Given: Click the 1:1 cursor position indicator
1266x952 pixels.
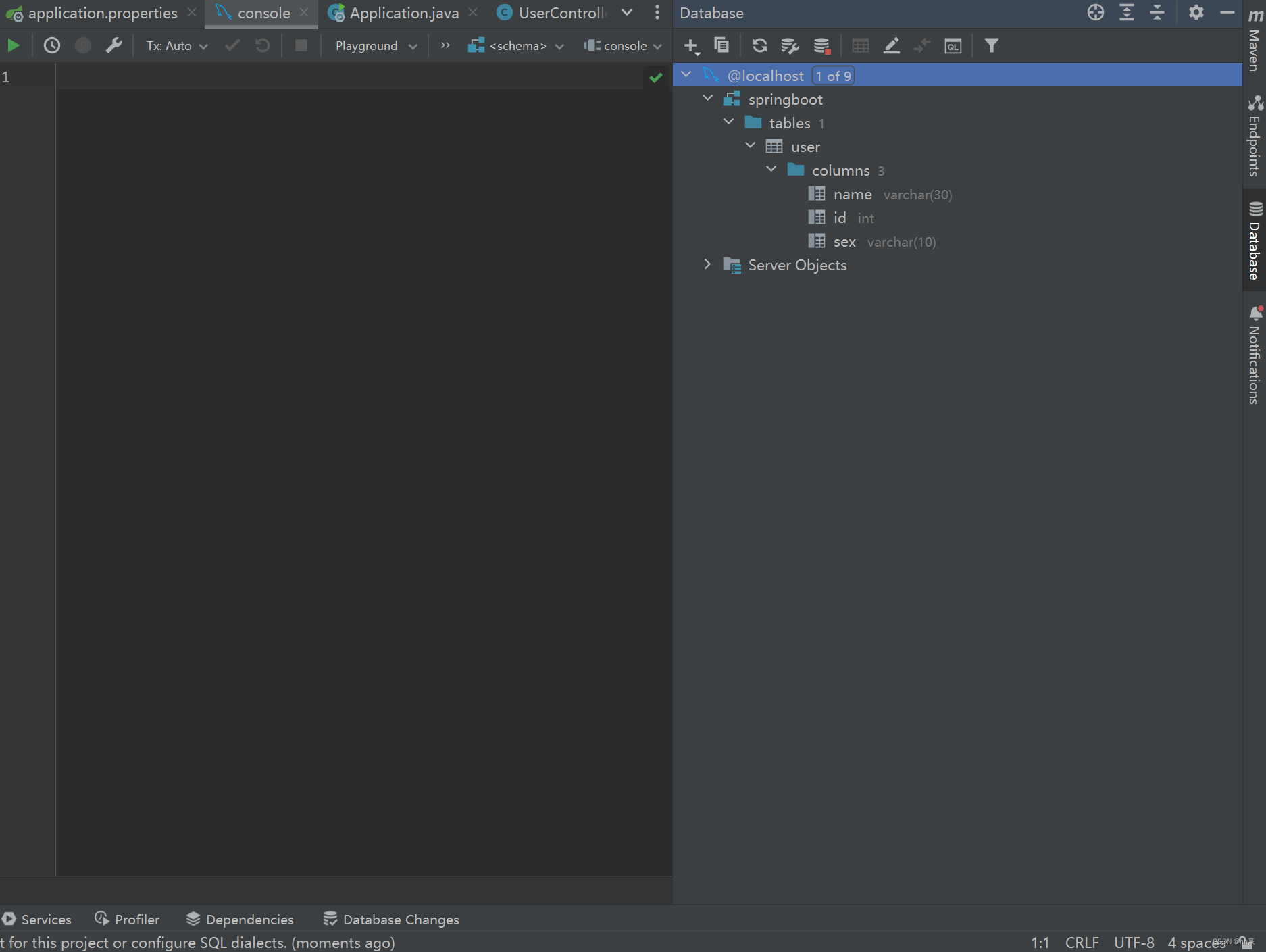Looking at the screenshot, I should [1040, 943].
